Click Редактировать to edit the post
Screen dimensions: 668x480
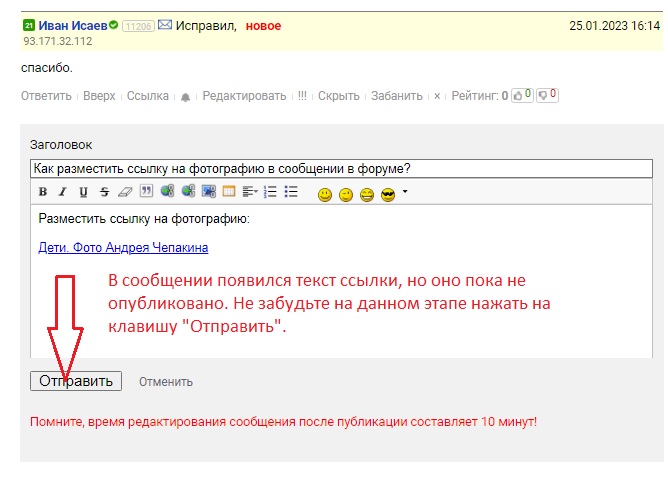point(244,96)
